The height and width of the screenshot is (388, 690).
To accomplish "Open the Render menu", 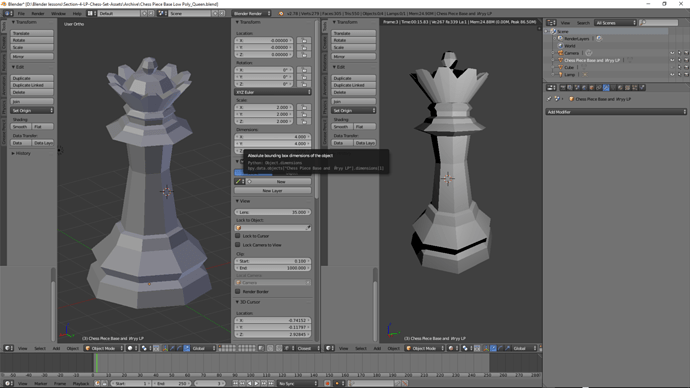I will pos(38,13).
